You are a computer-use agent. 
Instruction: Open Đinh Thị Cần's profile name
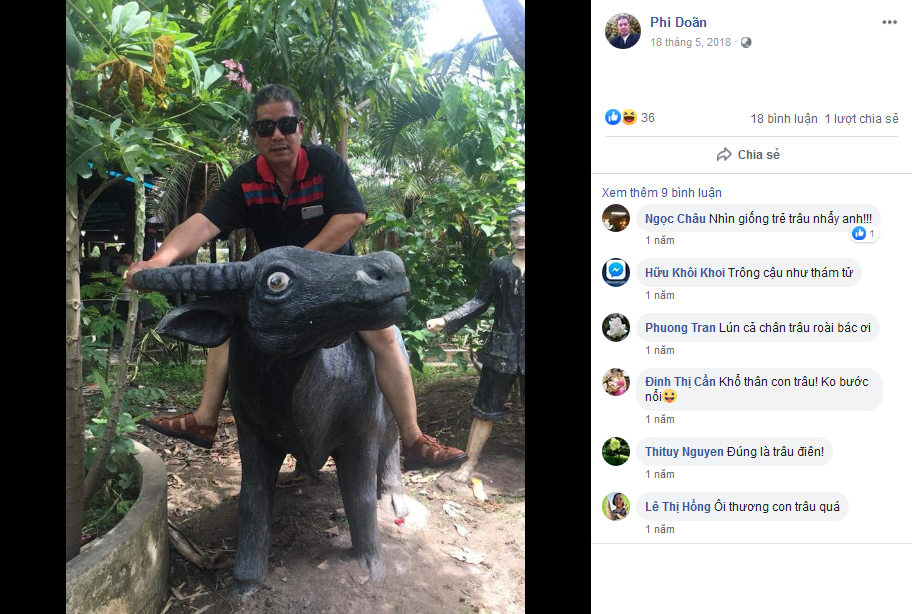pyautogui.click(x=680, y=382)
